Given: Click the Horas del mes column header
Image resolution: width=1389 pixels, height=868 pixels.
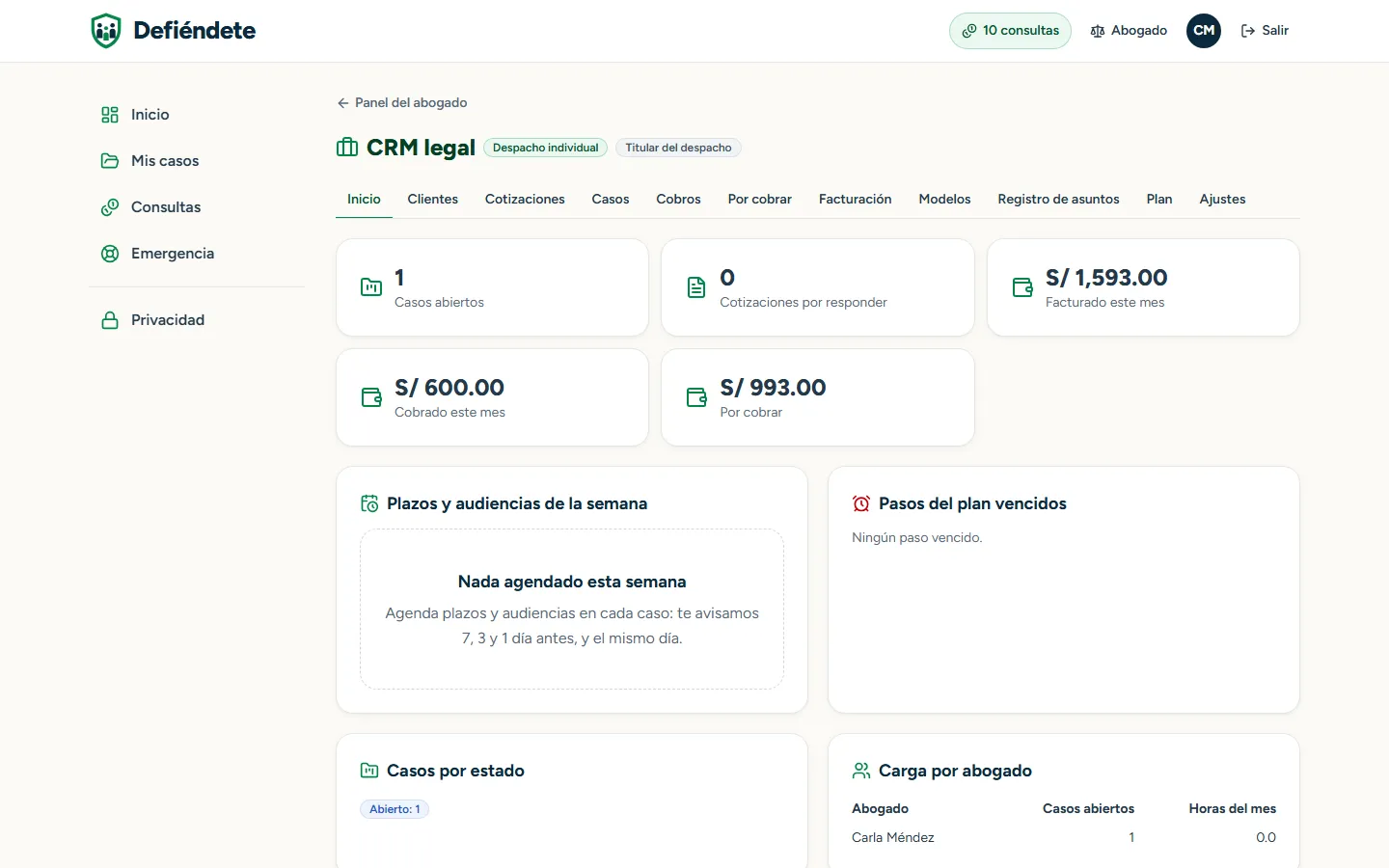Looking at the screenshot, I should tap(1233, 809).
